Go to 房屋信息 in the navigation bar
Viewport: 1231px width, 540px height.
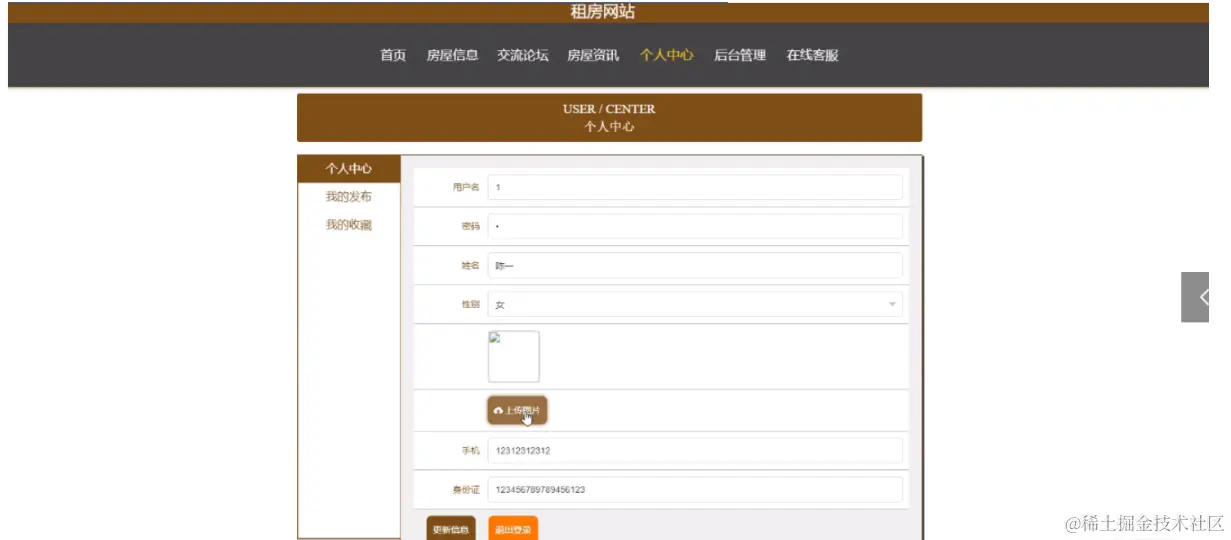[x=452, y=56]
